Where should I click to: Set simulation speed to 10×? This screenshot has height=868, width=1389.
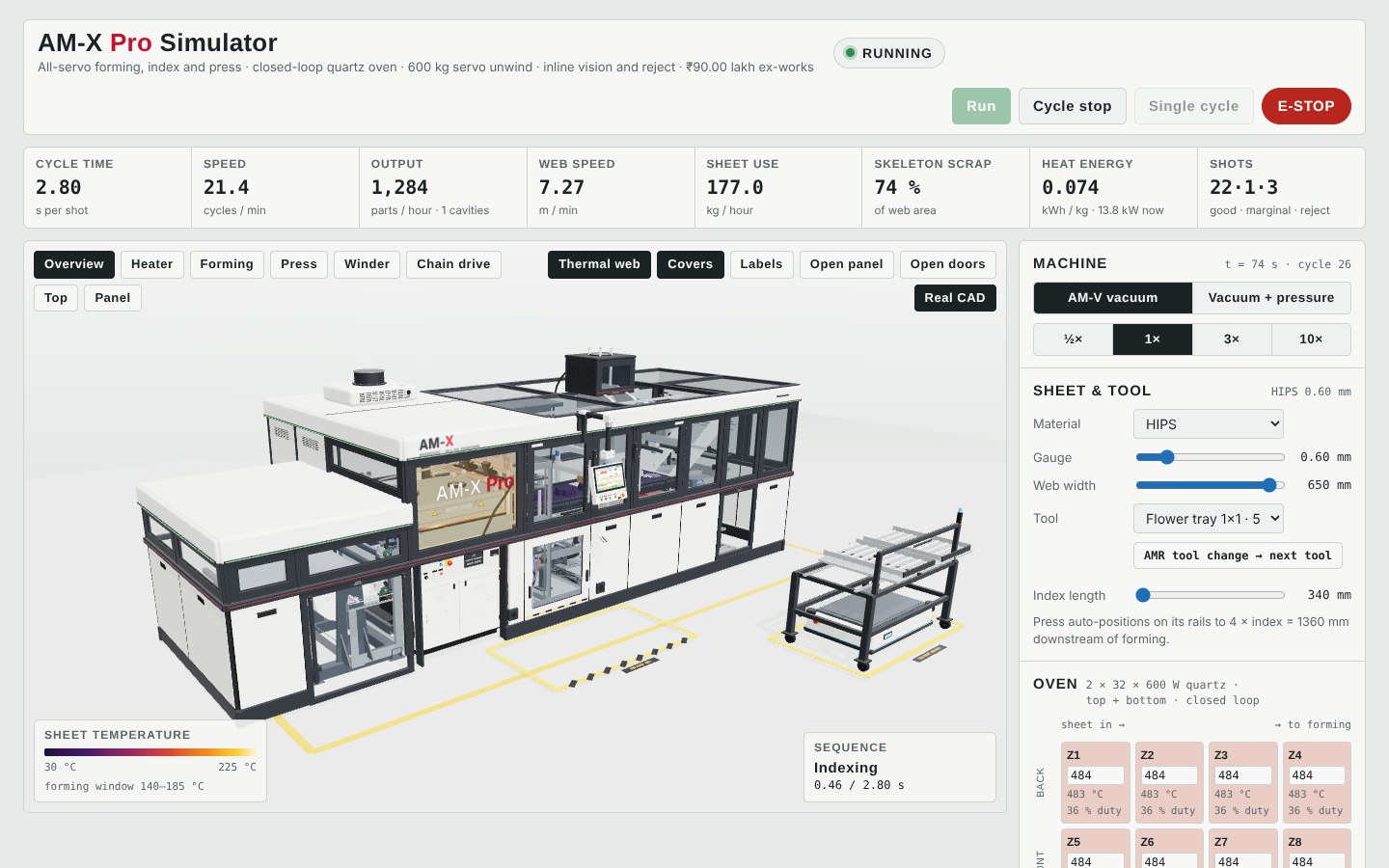click(1311, 339)
